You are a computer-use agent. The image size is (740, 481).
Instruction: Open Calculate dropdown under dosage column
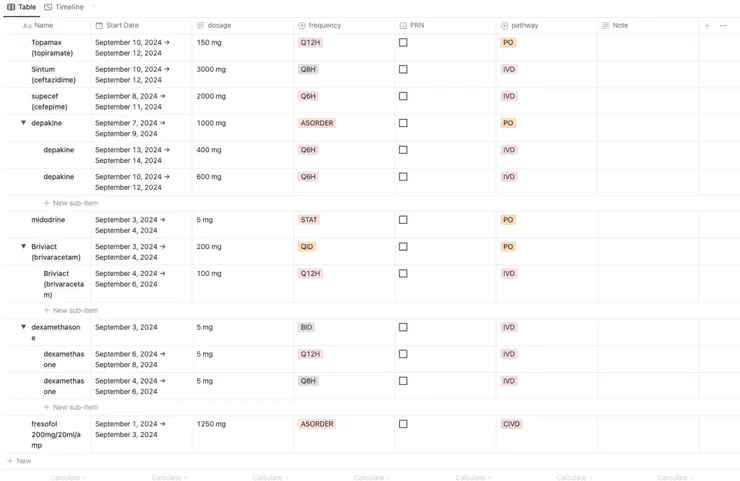coord(270,478)
